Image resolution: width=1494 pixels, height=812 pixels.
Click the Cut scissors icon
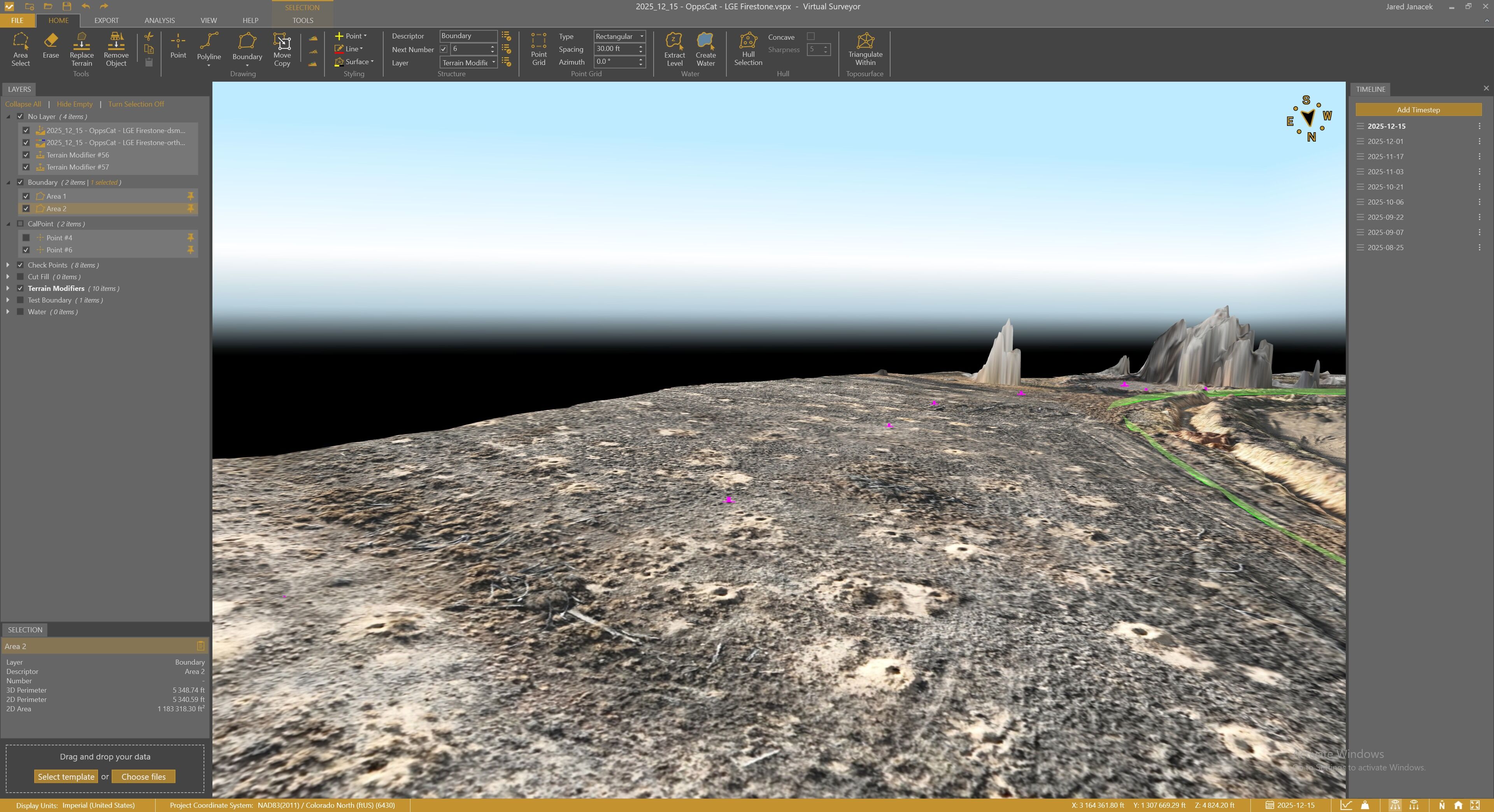click(149, 37)
